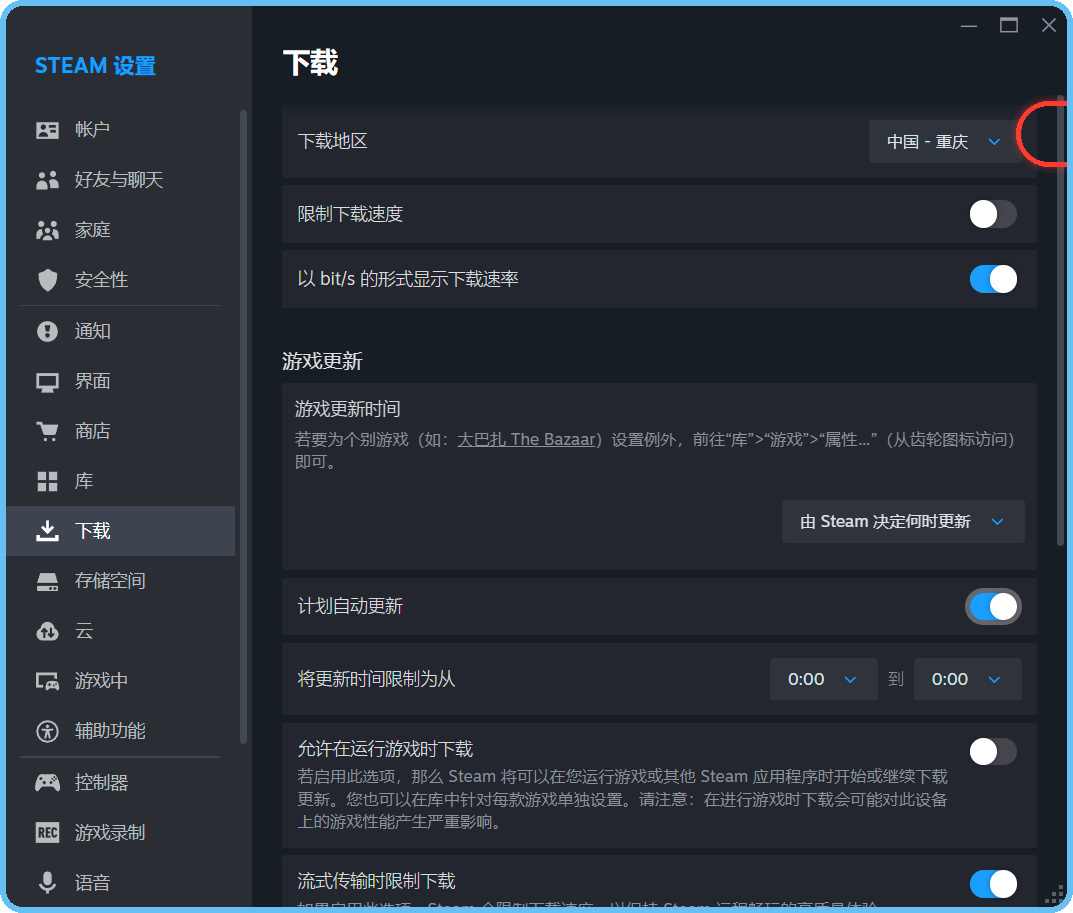Screen dimensions: 1073x913
Task: Click the STEAM 设置 title
Action: click(95, 66)
